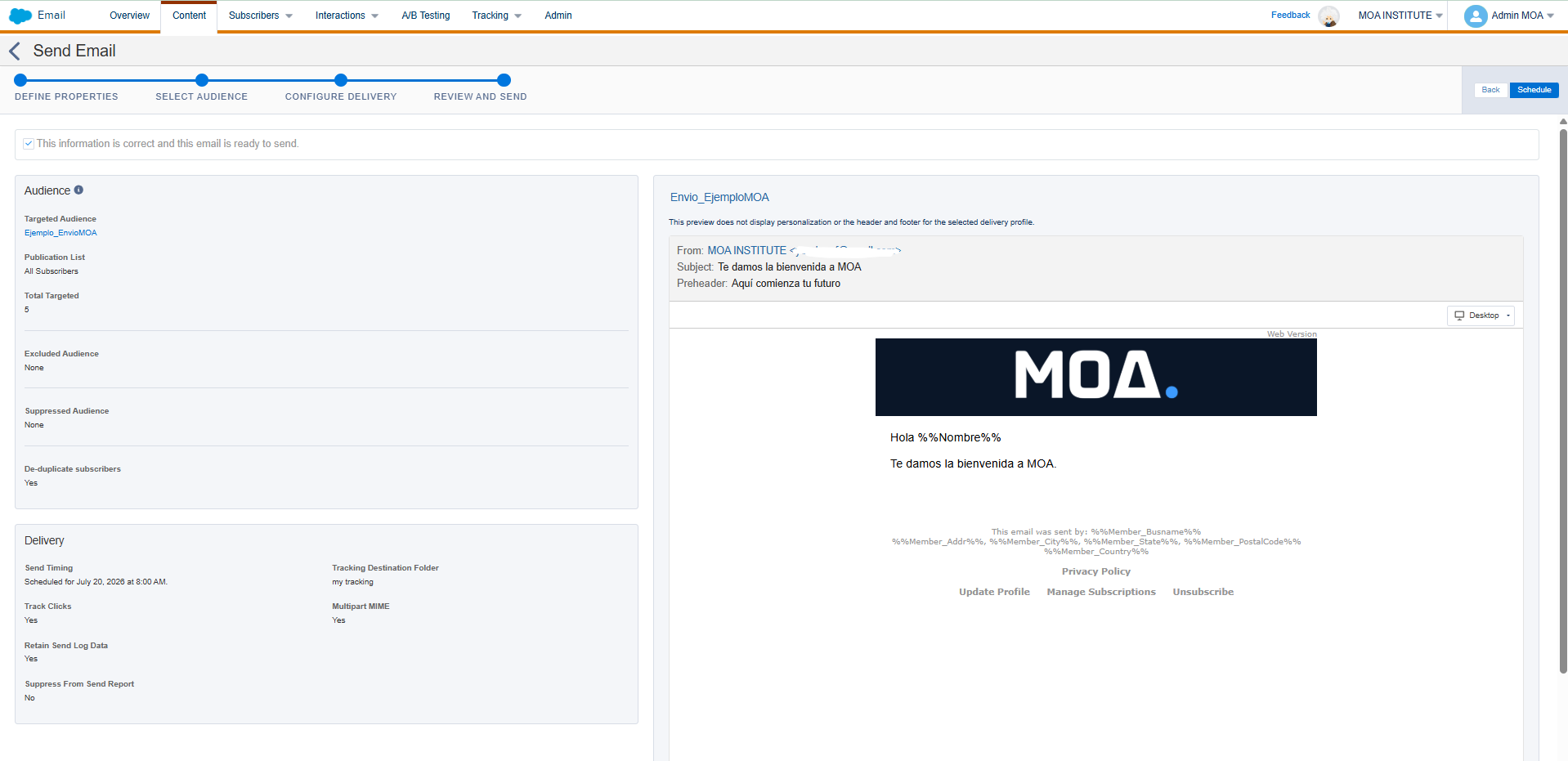
Task: Jump to the Define Properties step marker
Action: [21, 80]
